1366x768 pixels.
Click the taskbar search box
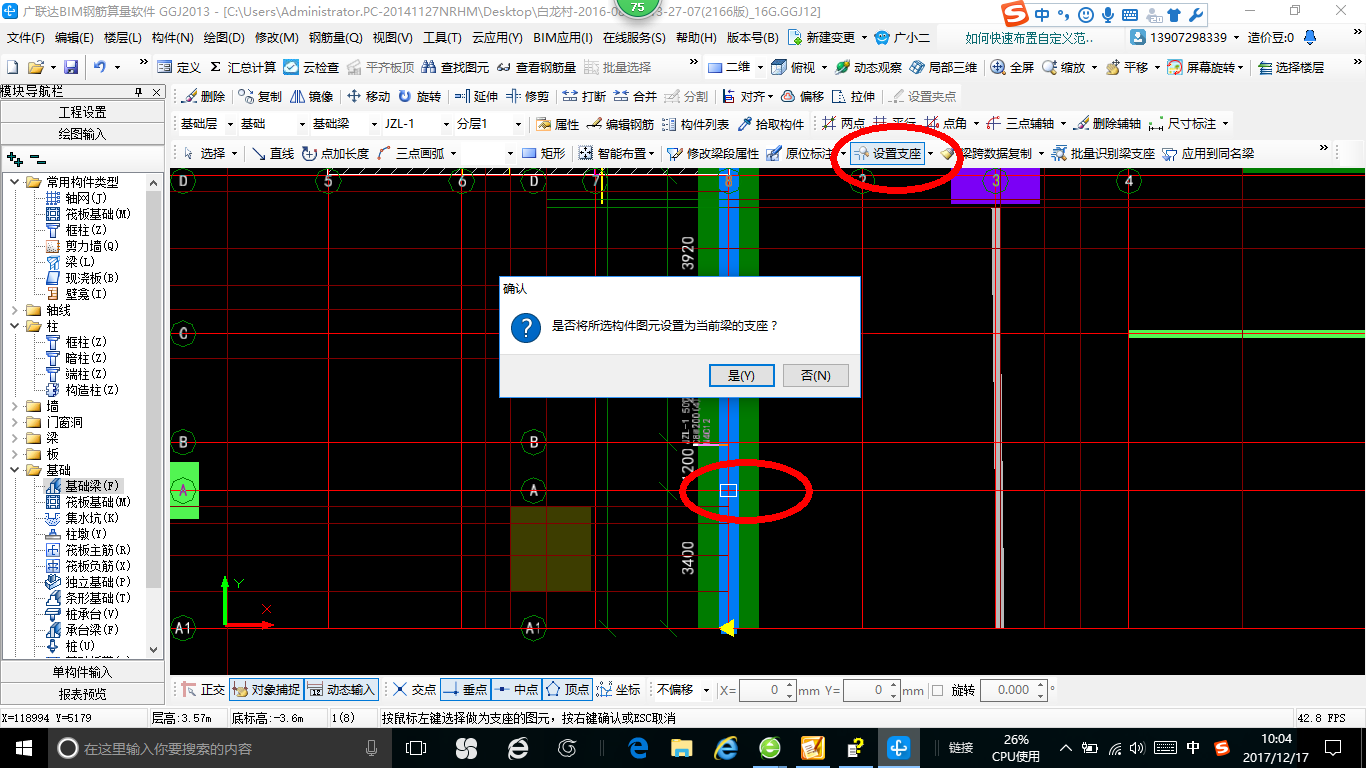click(x=219, y=748)
